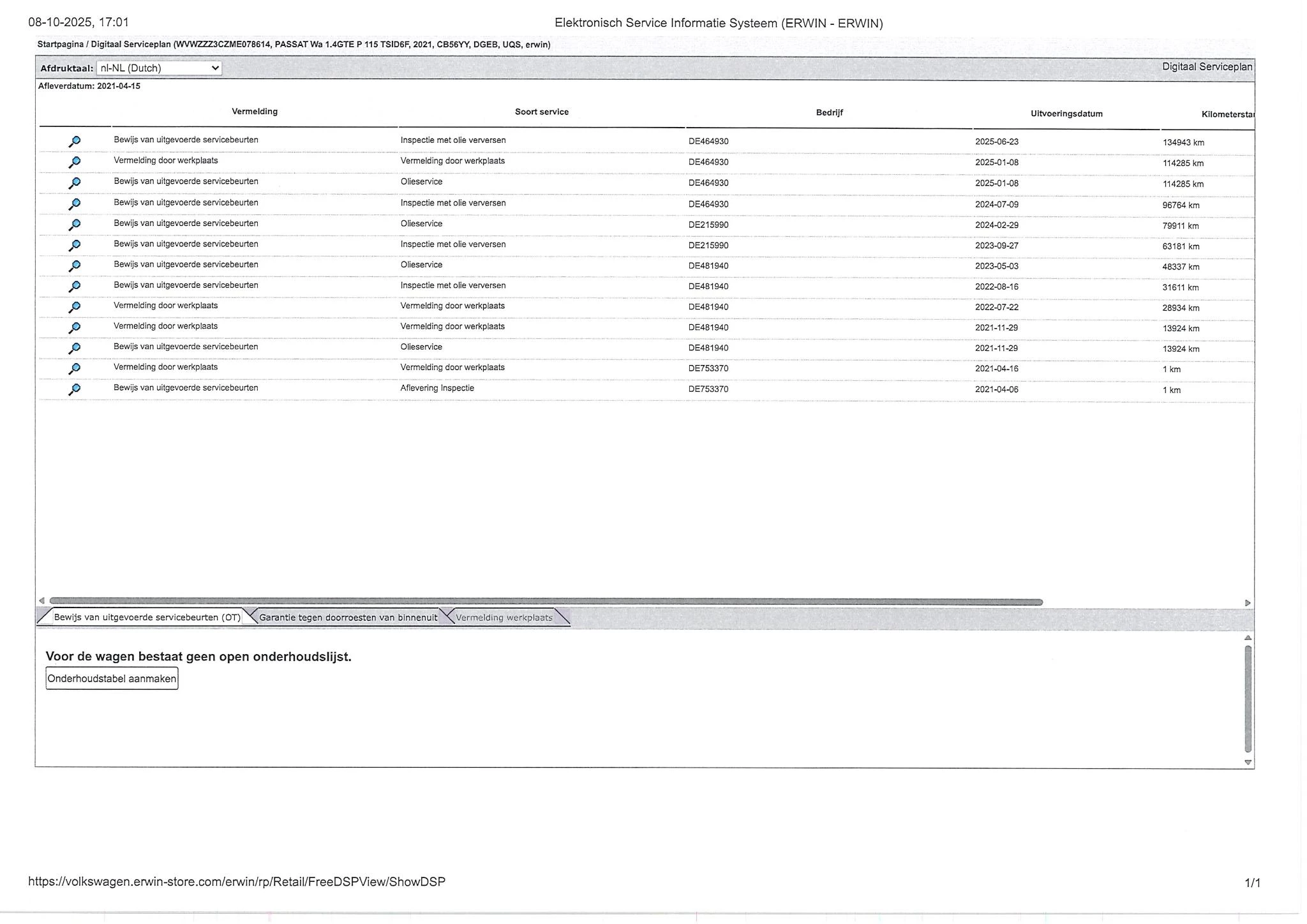Click lower panel scroll down arrow

[x=1248, y=762]
